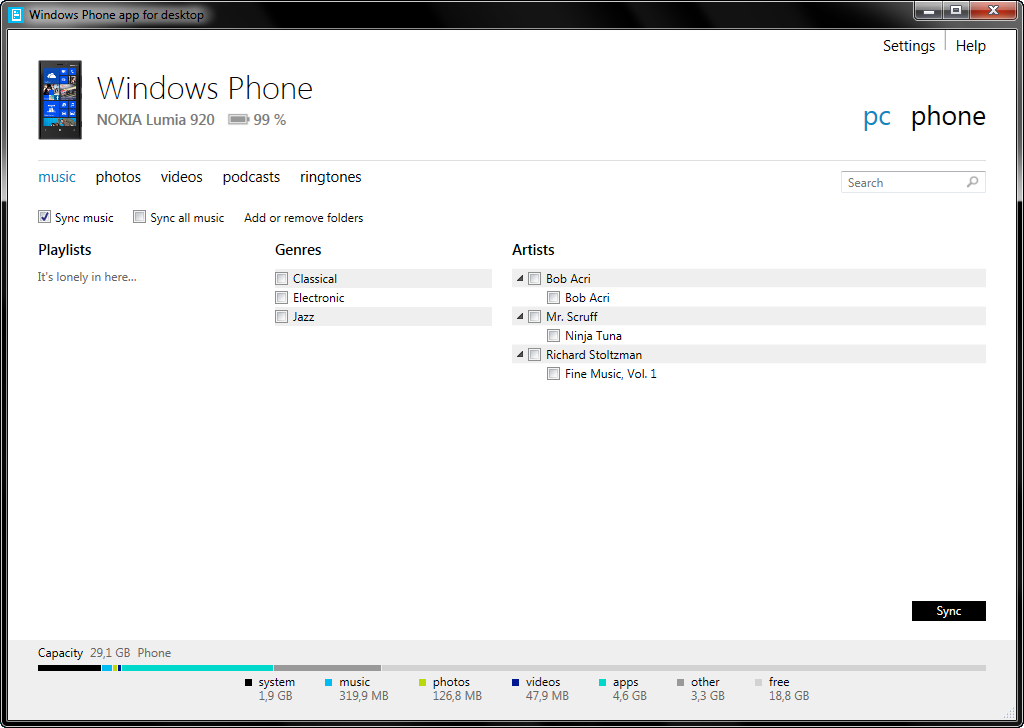The image size is (1024, 728).
Task: Click the black system legend square
Action: 248,682
